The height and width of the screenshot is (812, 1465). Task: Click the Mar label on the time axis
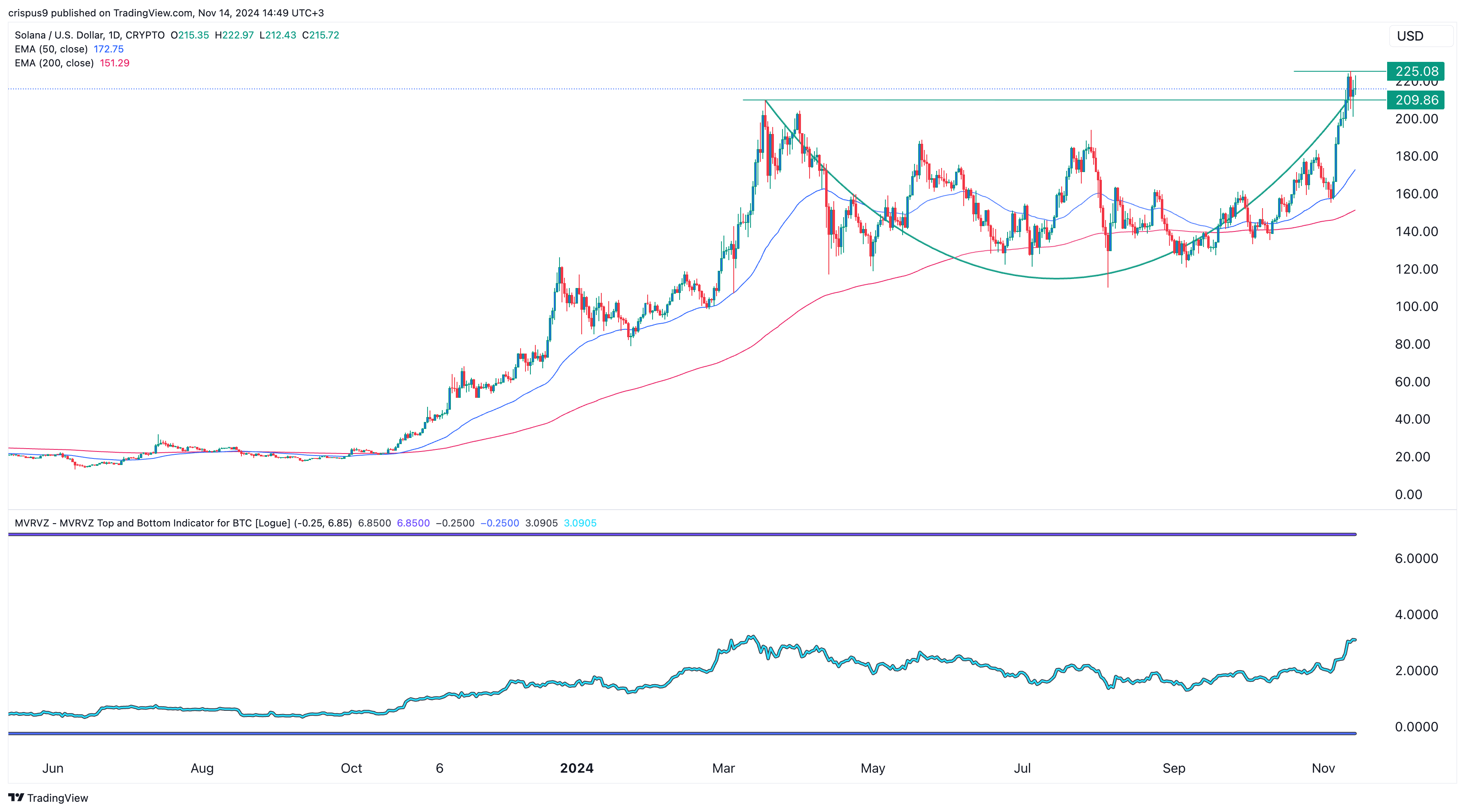(723, 768)
